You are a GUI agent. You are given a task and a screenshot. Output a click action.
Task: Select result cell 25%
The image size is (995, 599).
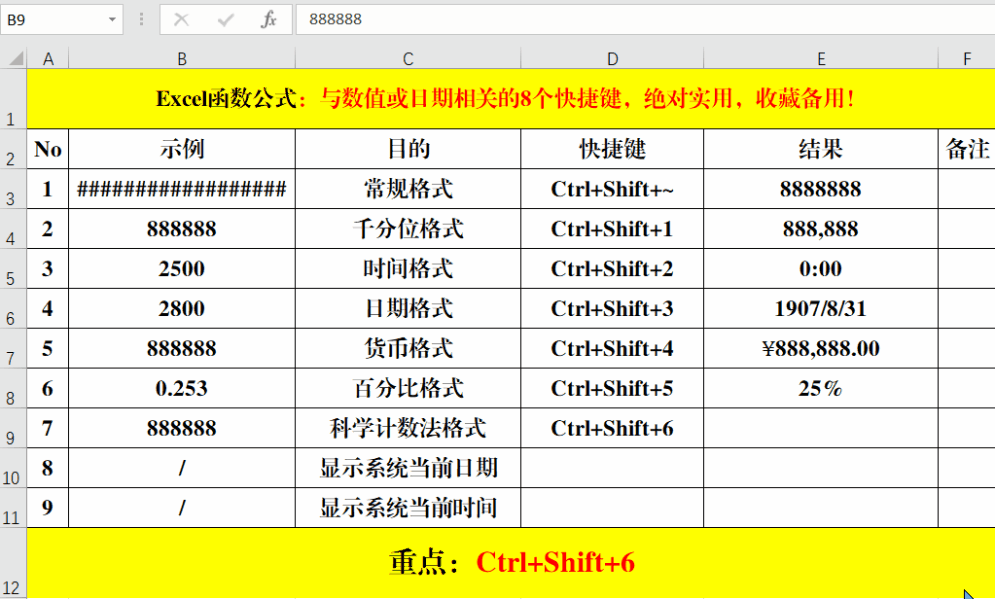click(x=821, y=388)
